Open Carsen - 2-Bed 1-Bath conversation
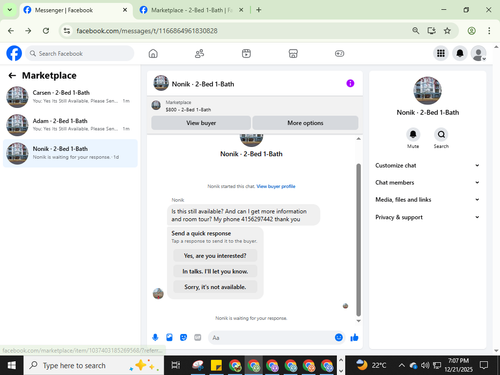 pyautogui.click(x=70, y=97)
